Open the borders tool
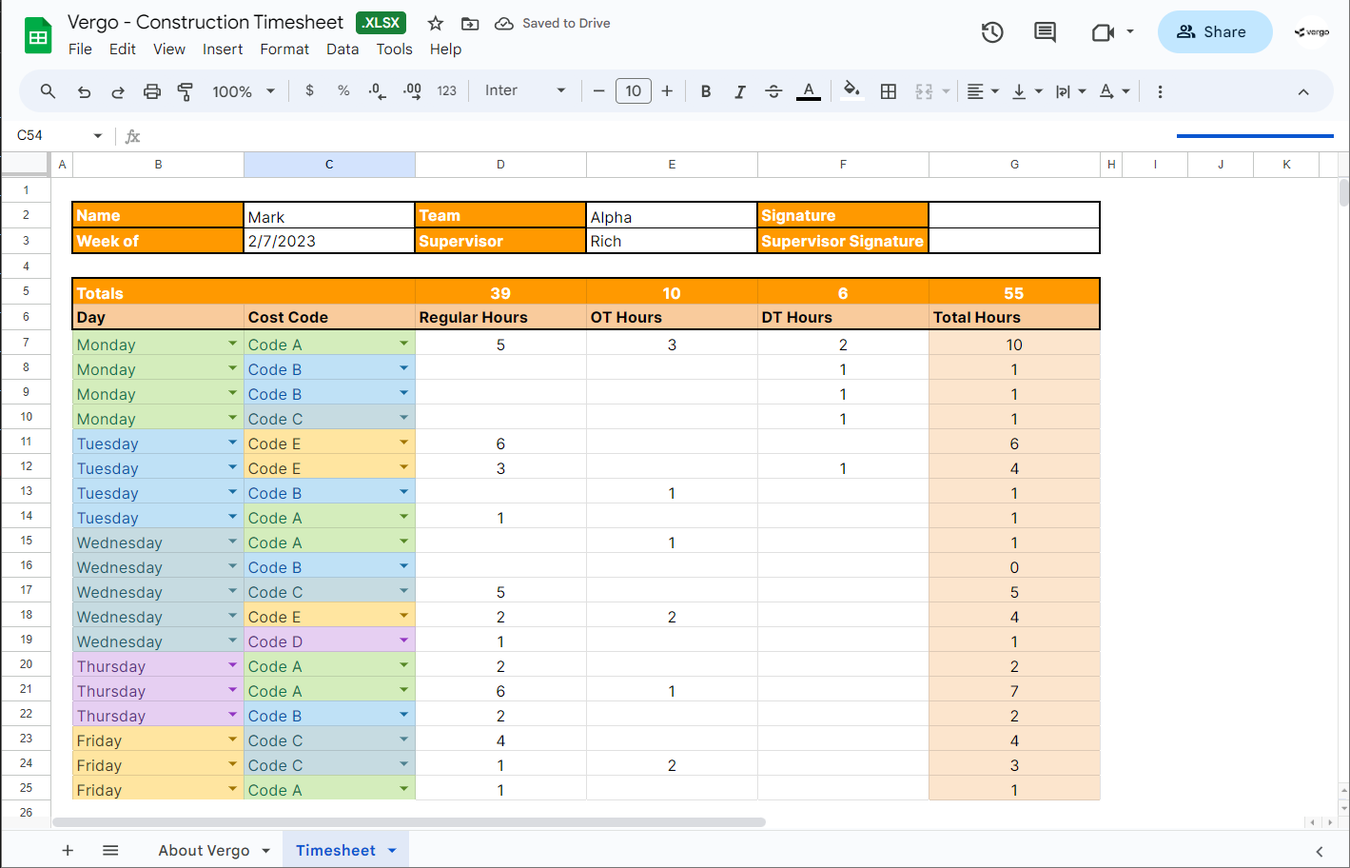The width and height of the screenshot is (1350, 868). (x=888, y=91)
